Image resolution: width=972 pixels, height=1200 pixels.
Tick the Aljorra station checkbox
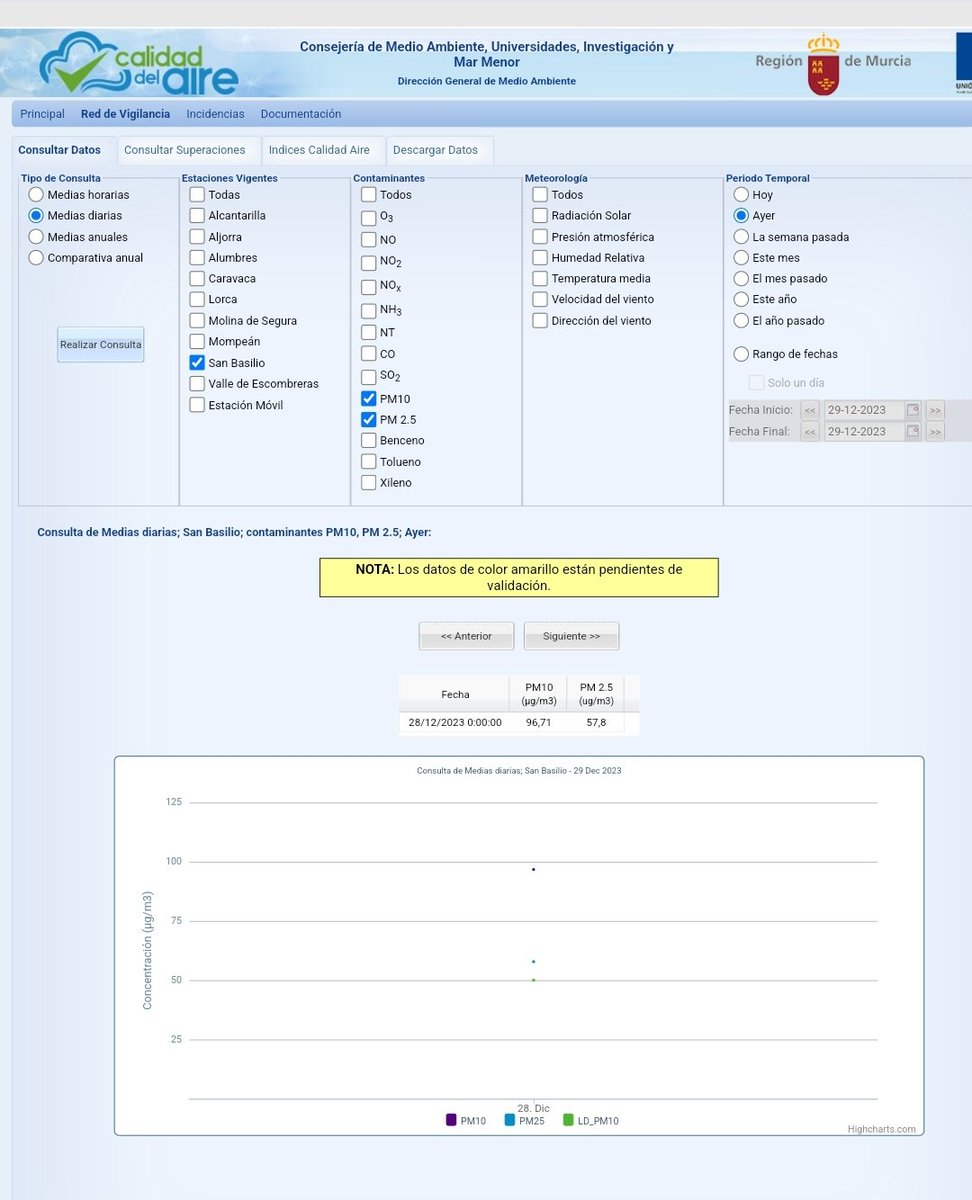(x=198, y=237)
